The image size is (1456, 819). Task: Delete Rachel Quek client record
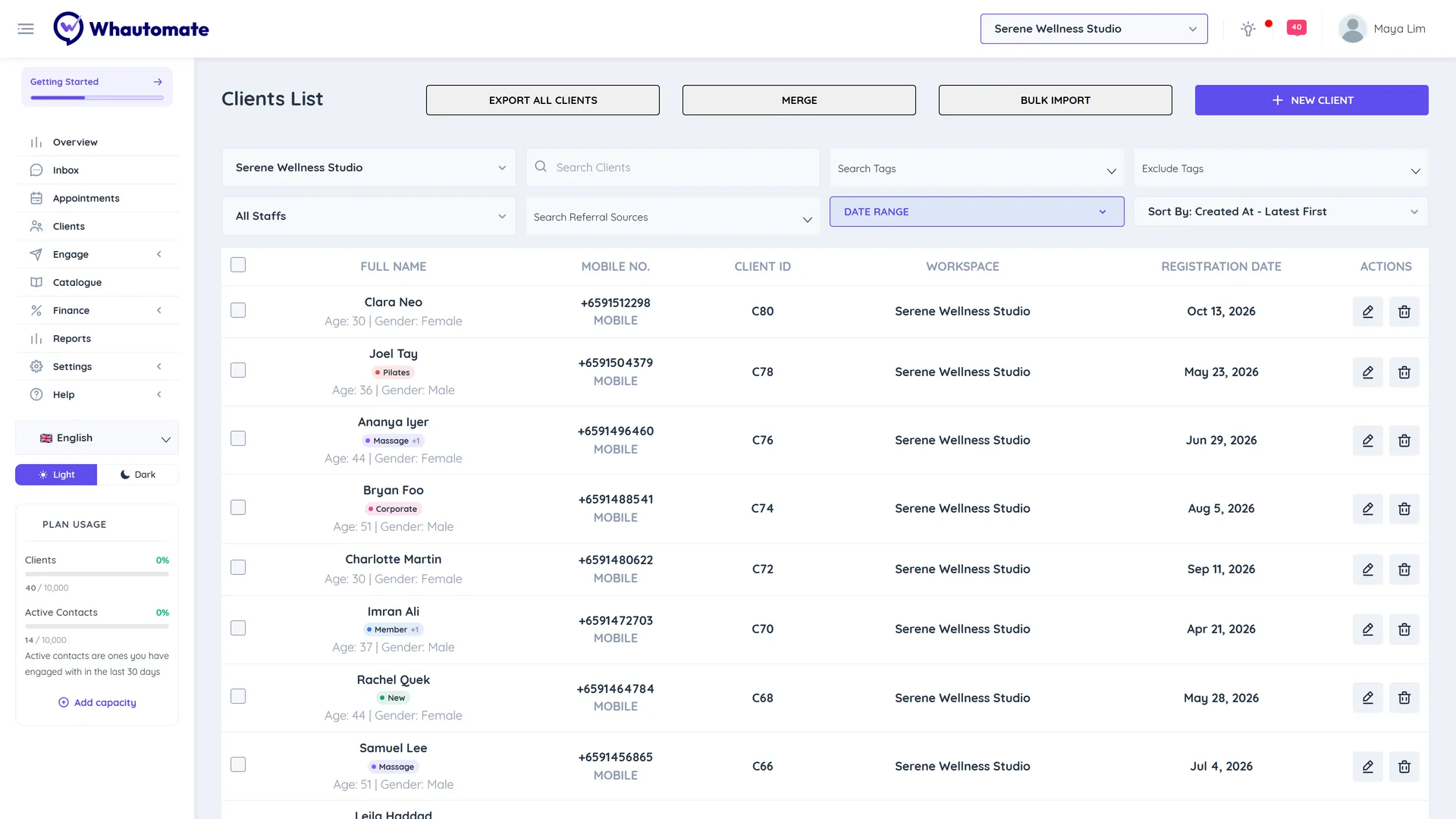tap(1404, 698)
